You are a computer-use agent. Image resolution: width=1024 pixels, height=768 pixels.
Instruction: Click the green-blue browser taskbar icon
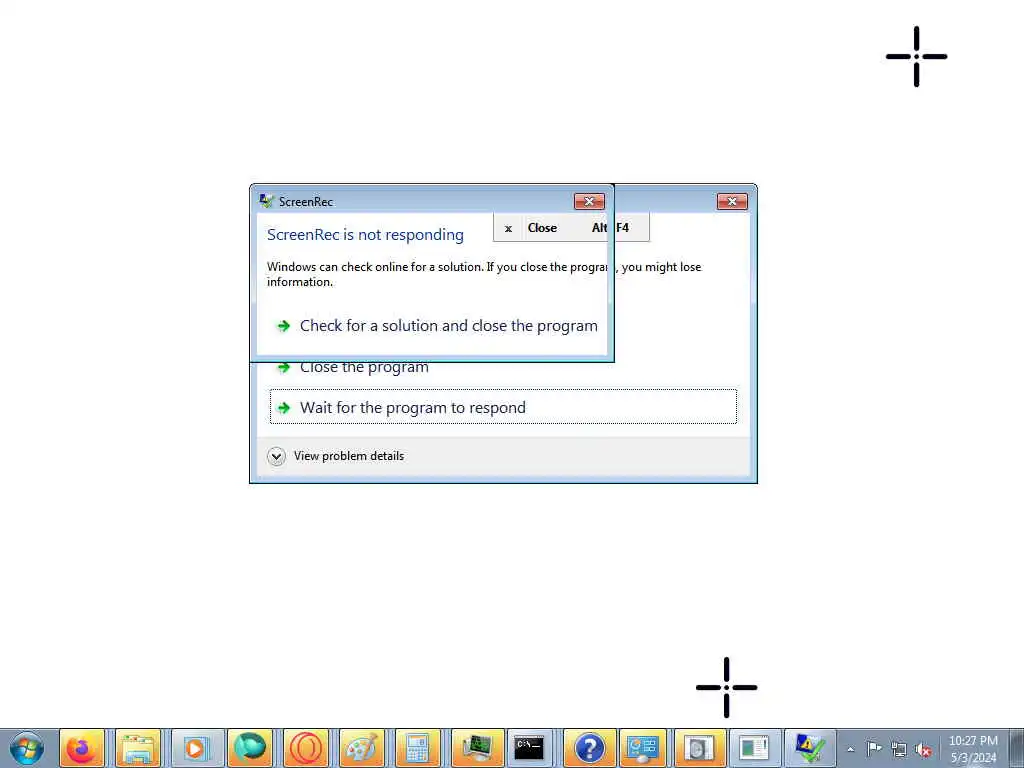(250, 748)
